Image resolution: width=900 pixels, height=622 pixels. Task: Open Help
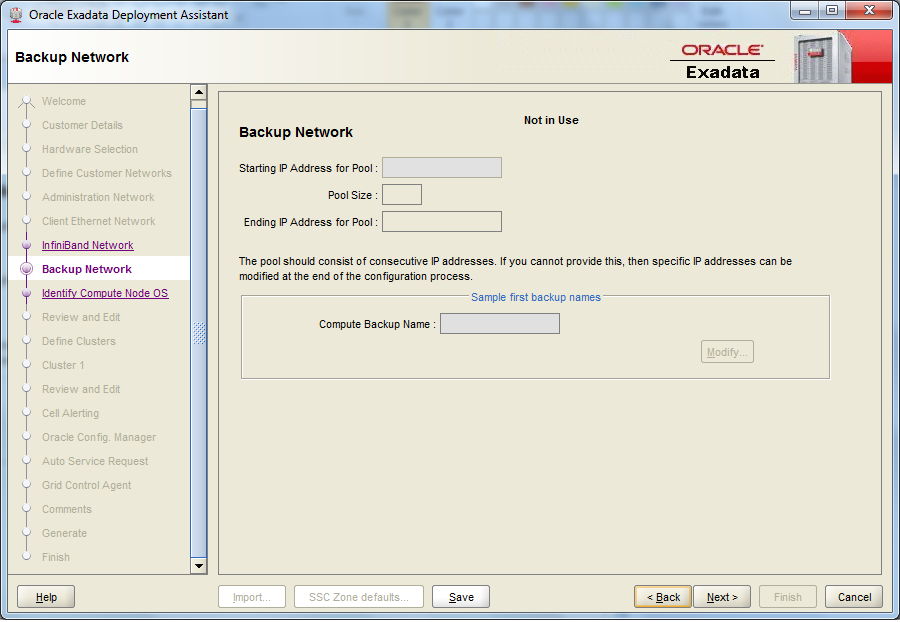point(46,597)
